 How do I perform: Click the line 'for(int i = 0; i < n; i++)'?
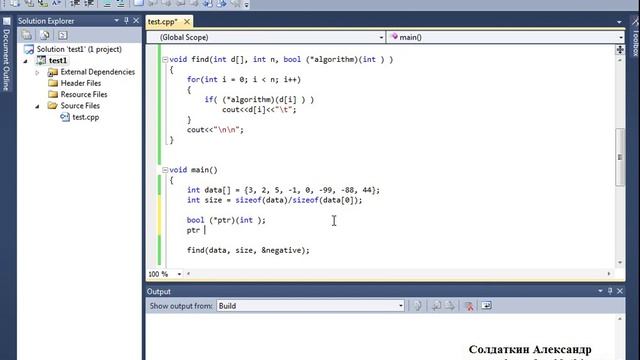click(244, 80)
